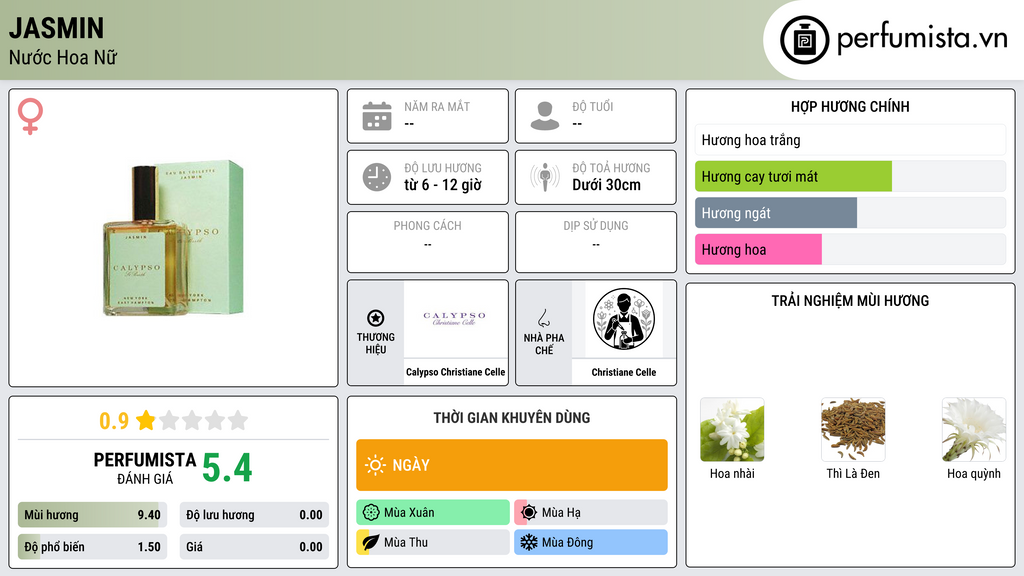This screenshot has width=1024, height=576.
Task: Click the leaf icon for Mùa Thu
Action: [x=371, y=542]
